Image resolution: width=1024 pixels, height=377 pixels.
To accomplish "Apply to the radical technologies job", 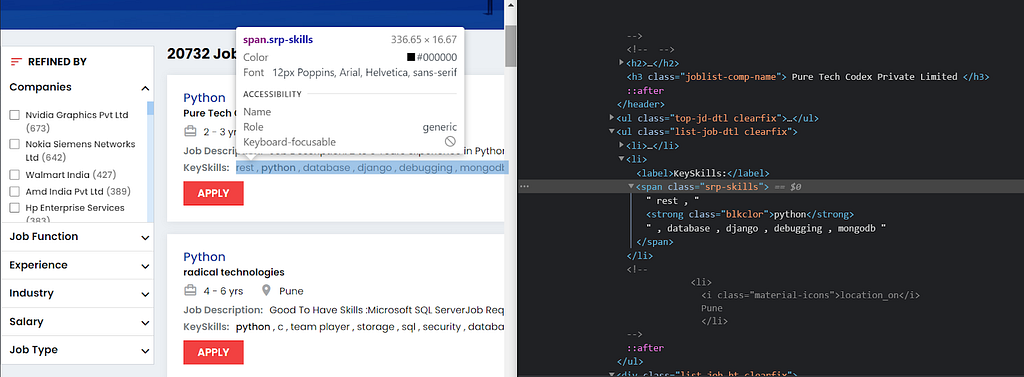I will [x=213, y=352].
